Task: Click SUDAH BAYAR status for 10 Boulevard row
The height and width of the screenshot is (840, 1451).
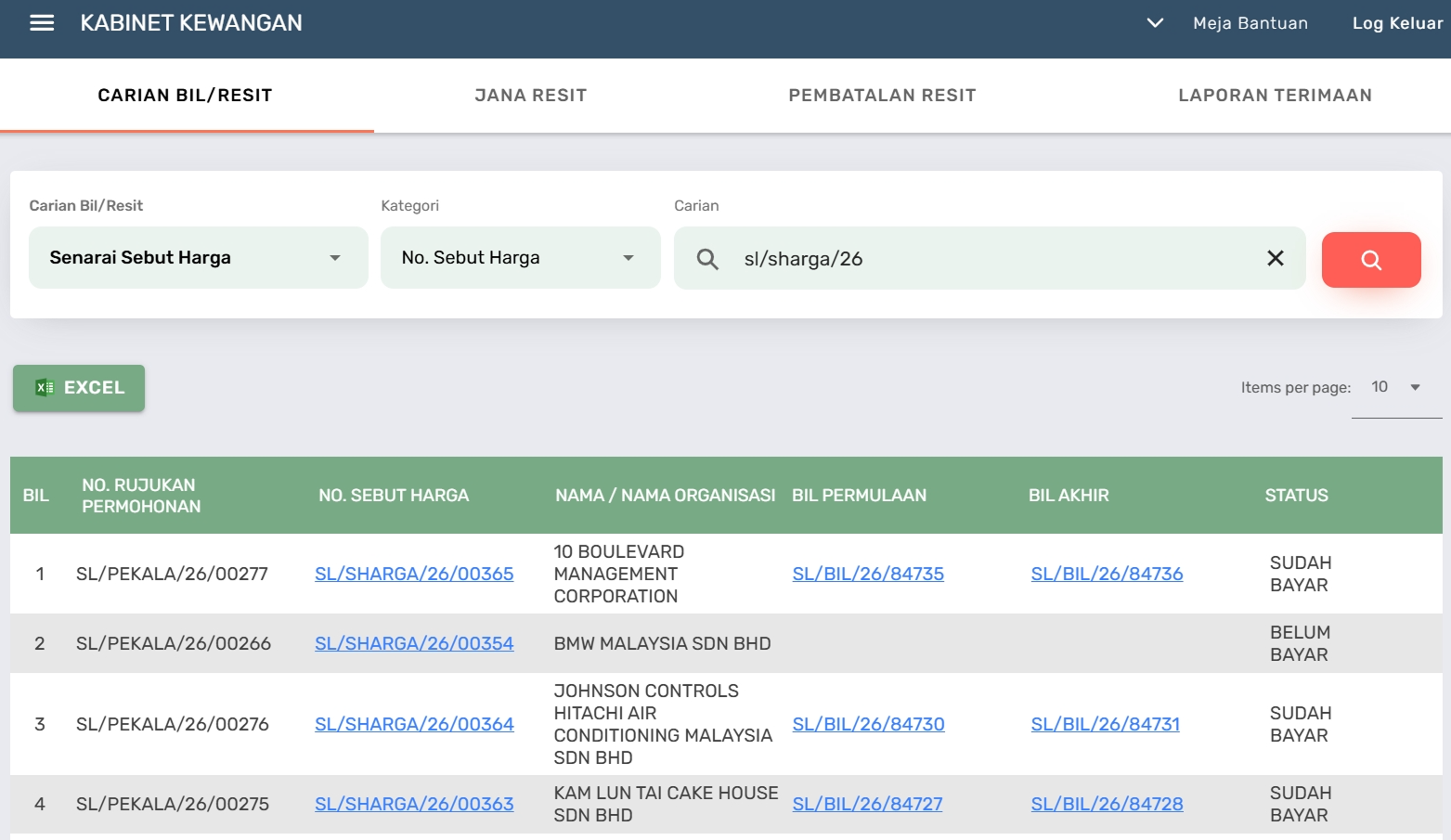Action: [x=1300, y=574]
